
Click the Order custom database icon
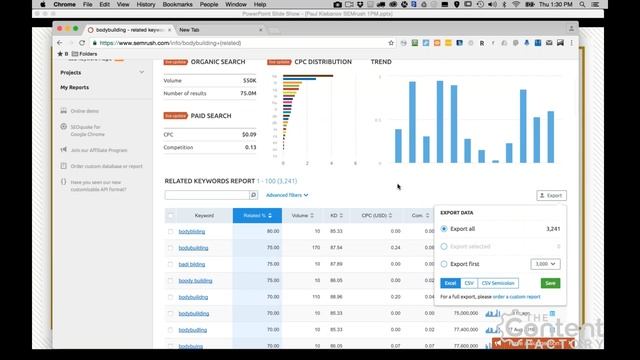coord(64,166)
